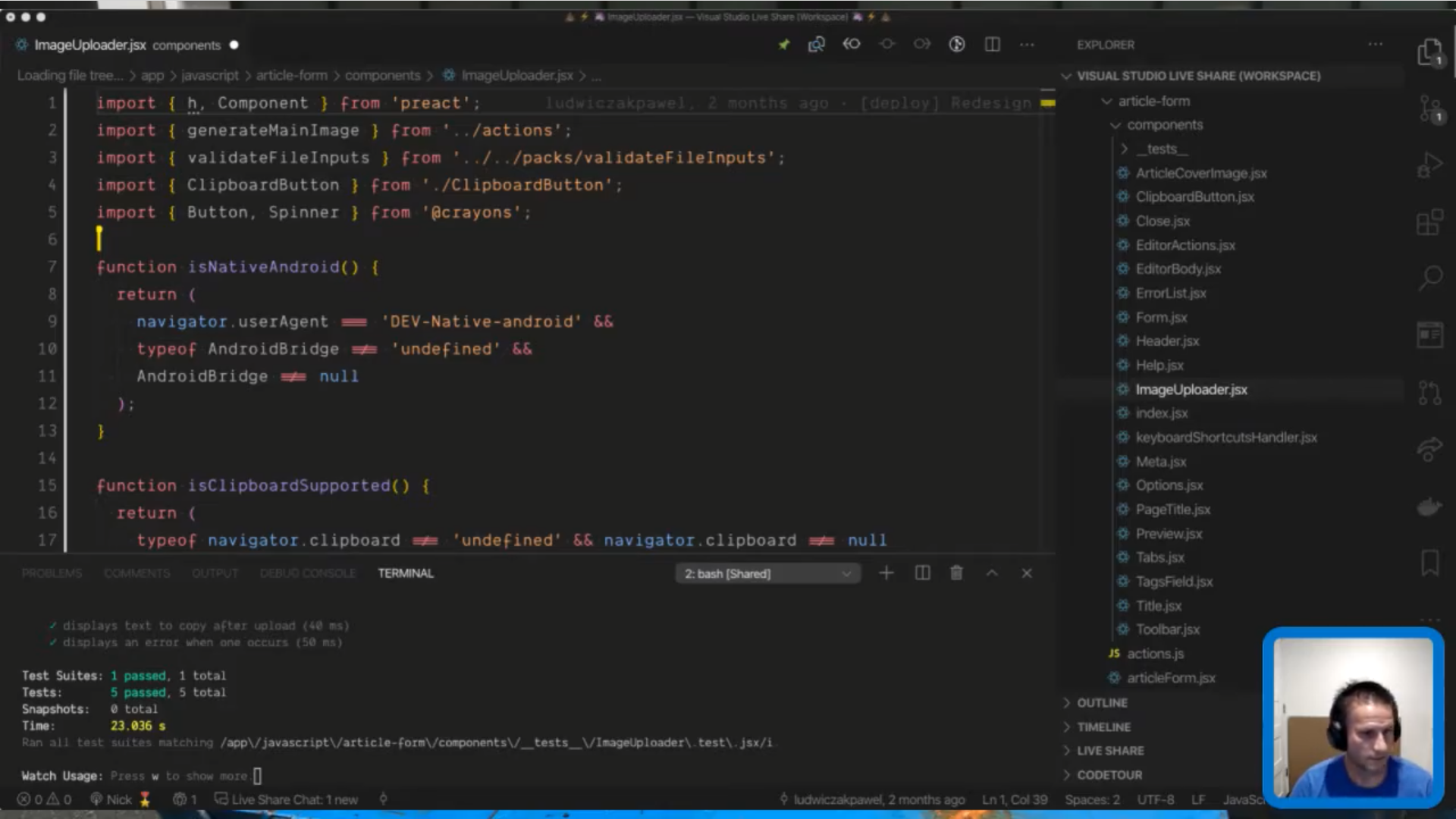Maximize the terminal panel with the chevron
This screenshot has height=819, width=1456.
[x=992, y=573]
